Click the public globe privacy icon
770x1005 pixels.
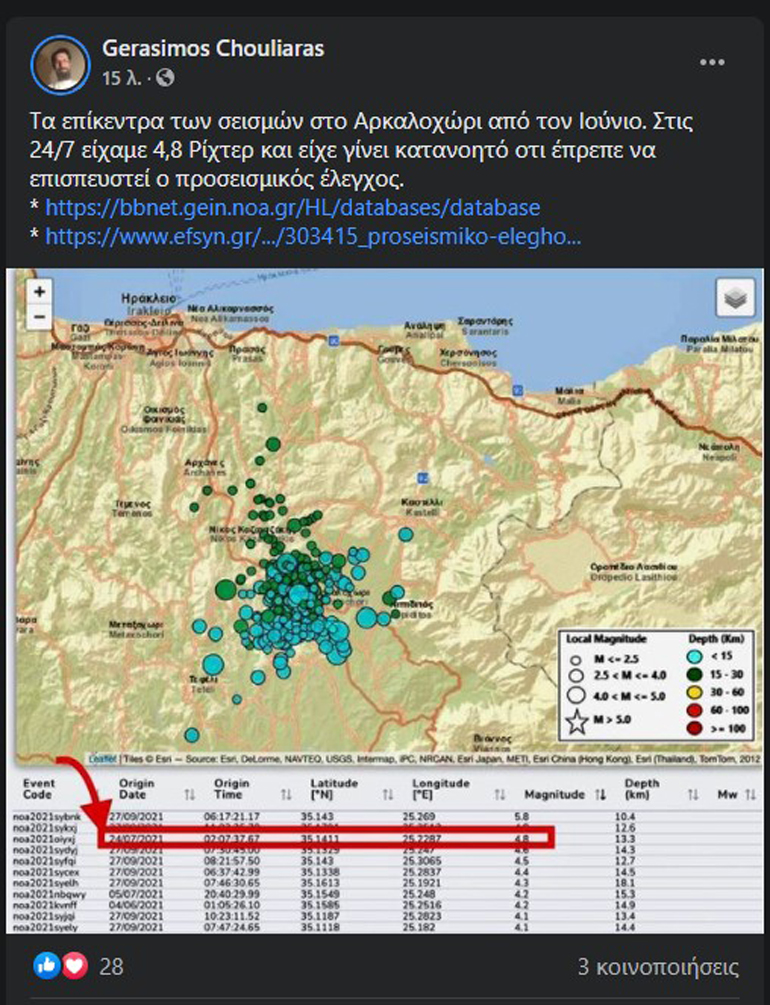(166, 77)
